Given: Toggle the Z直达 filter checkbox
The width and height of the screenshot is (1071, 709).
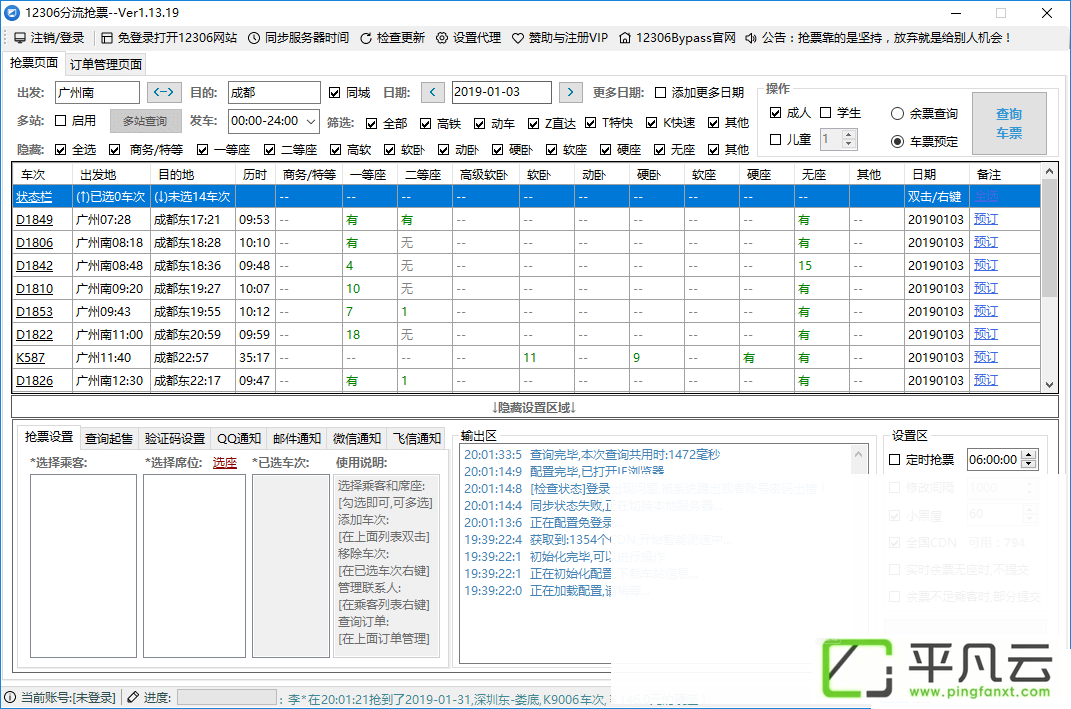Looking at the screenshot, I should pos(533,124).
